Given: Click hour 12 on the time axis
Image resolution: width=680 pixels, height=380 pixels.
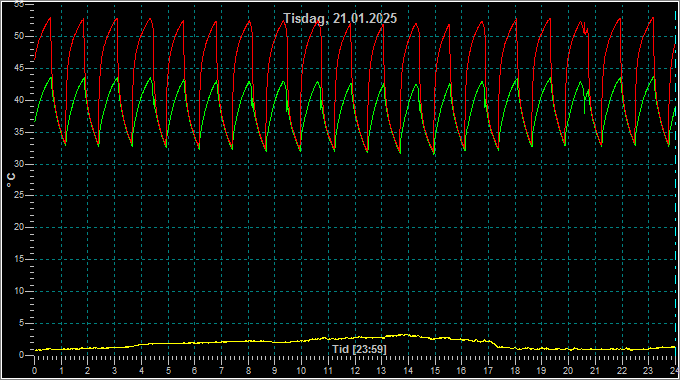Looking at the screenshot, I should click(355, 371).
